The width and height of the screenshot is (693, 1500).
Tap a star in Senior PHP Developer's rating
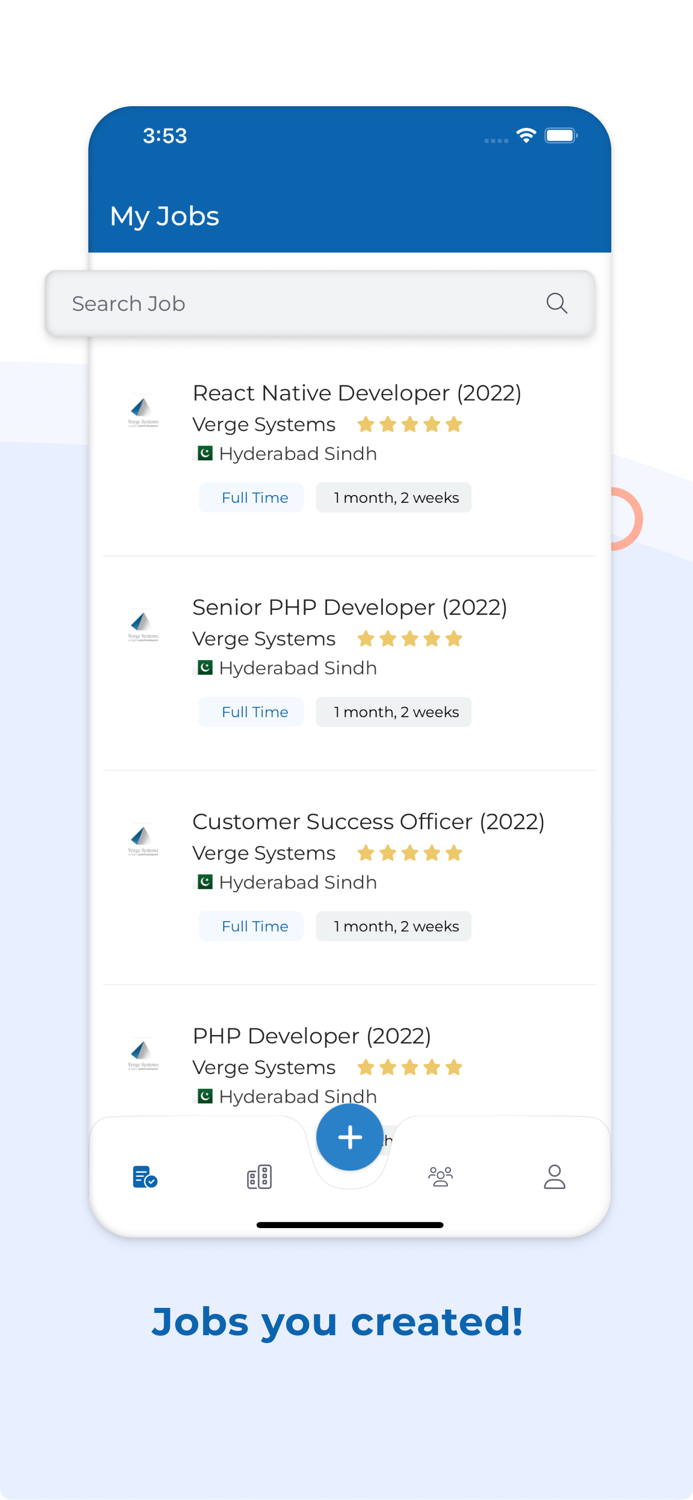point(410,638)
